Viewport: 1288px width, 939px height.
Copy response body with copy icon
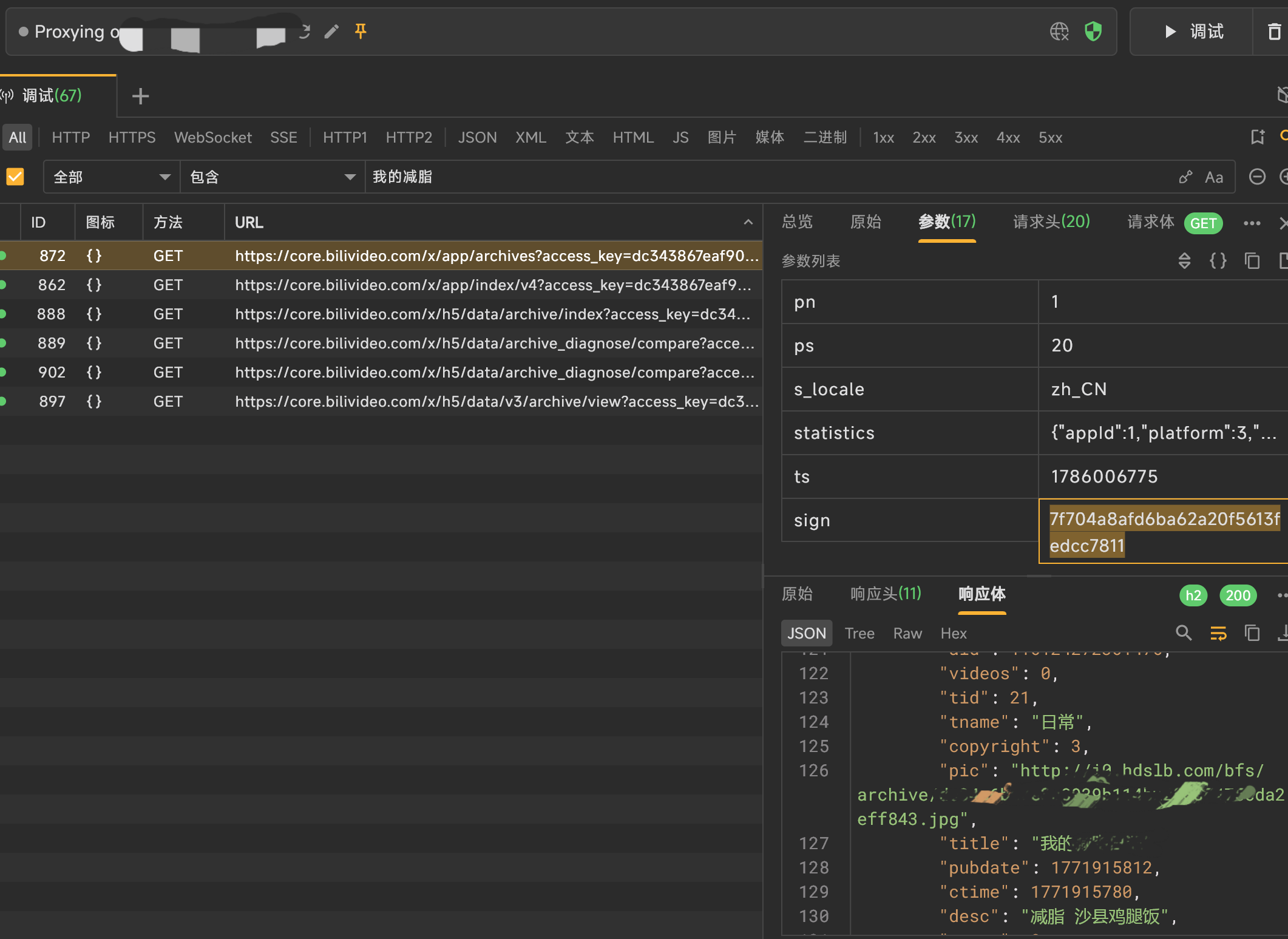pyautogui.click(x=1252, y=633)
